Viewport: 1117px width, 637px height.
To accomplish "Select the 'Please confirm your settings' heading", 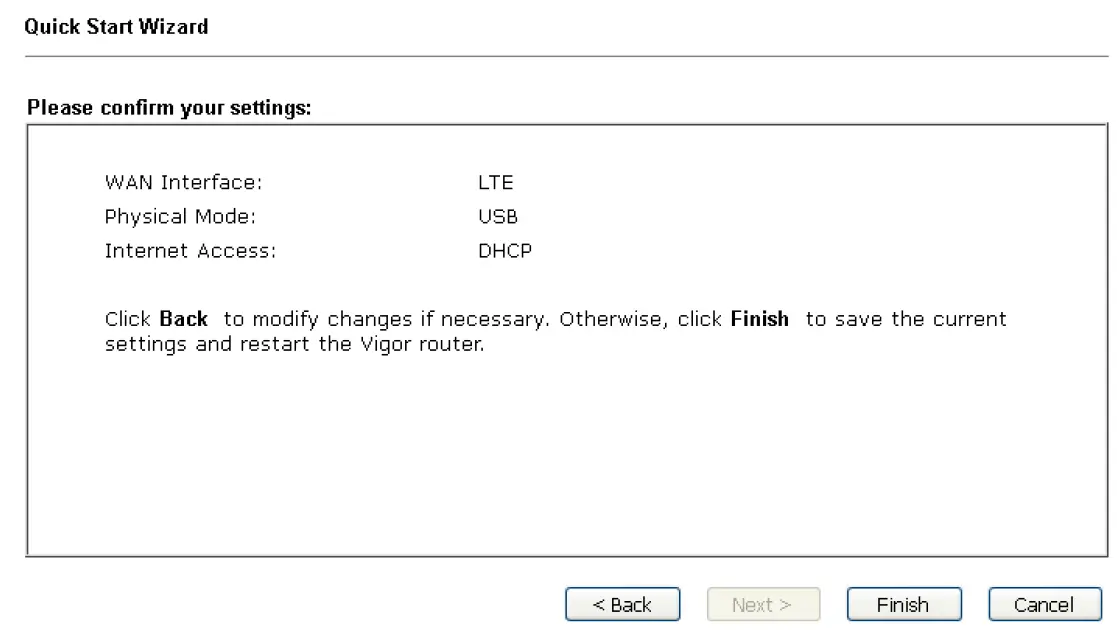I will (x=169, y=107).
